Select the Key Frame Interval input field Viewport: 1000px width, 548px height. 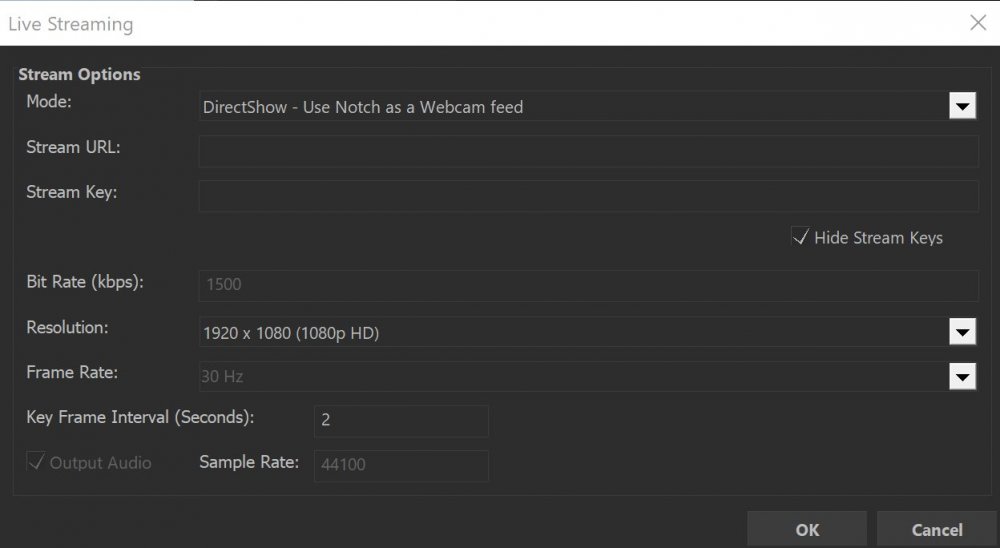pyautogui.click(x=401, y=421)
